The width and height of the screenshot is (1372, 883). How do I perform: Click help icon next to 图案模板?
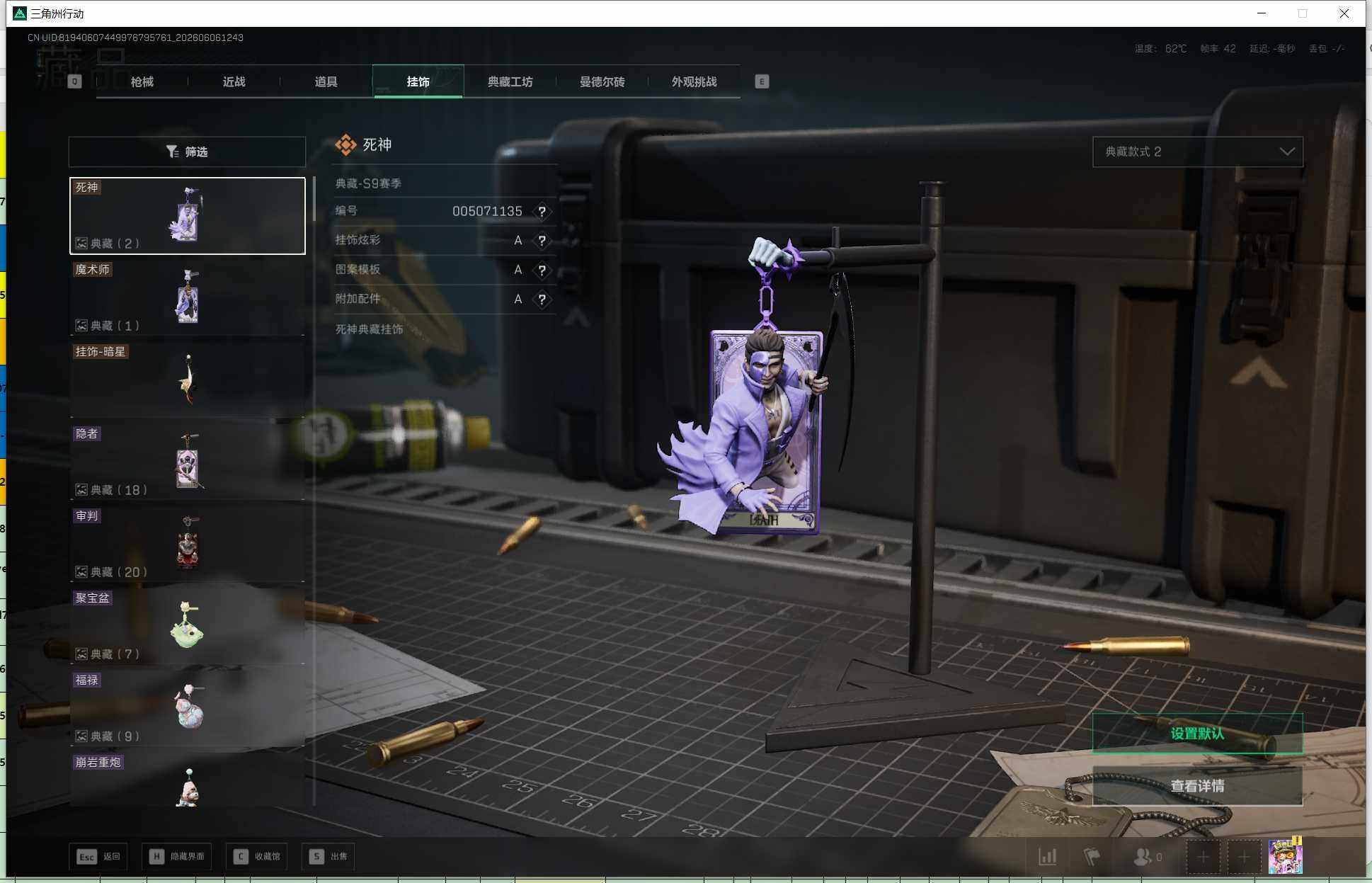542,270
